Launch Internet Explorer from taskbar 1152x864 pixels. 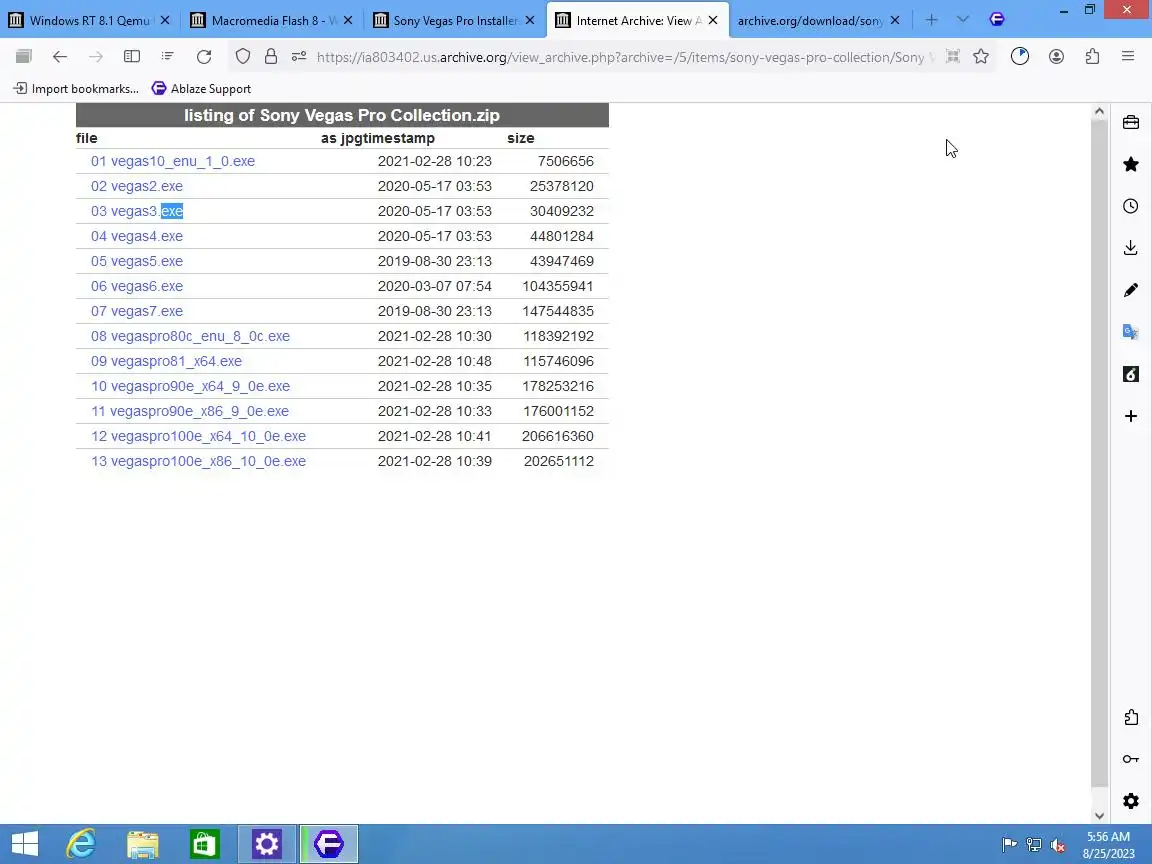click(x=81, y=844)
